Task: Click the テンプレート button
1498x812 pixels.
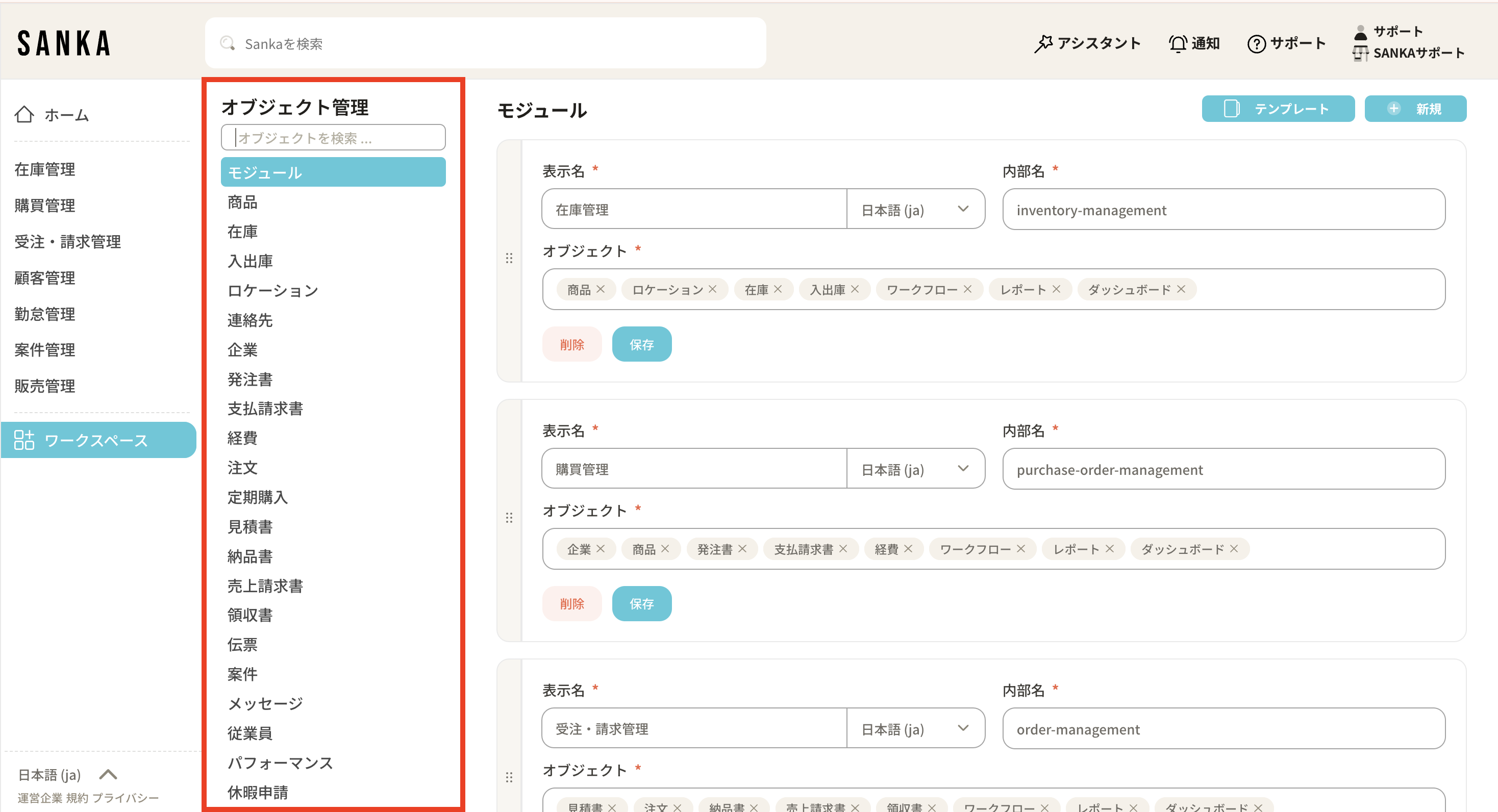Action: pos(1278,109)
